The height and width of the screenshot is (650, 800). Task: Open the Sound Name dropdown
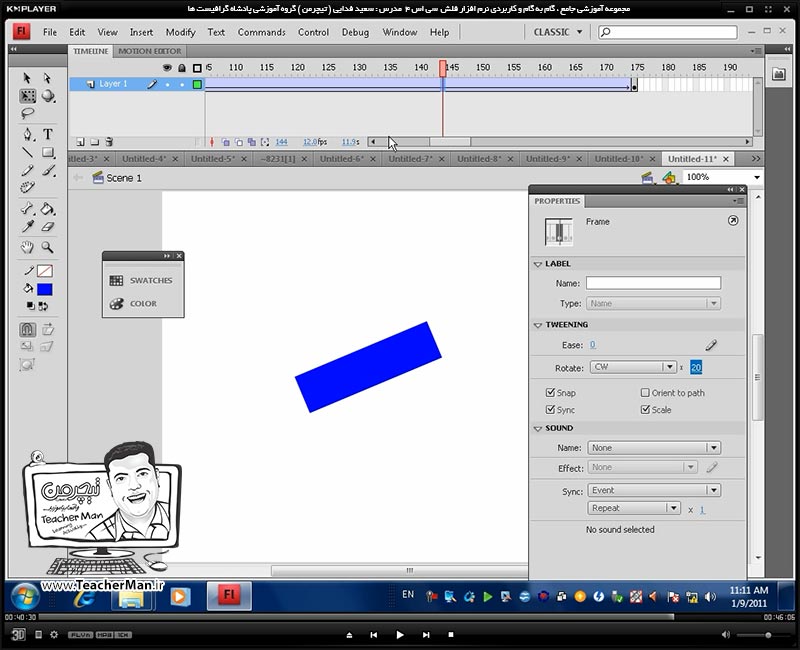click(x=654, y=447)
